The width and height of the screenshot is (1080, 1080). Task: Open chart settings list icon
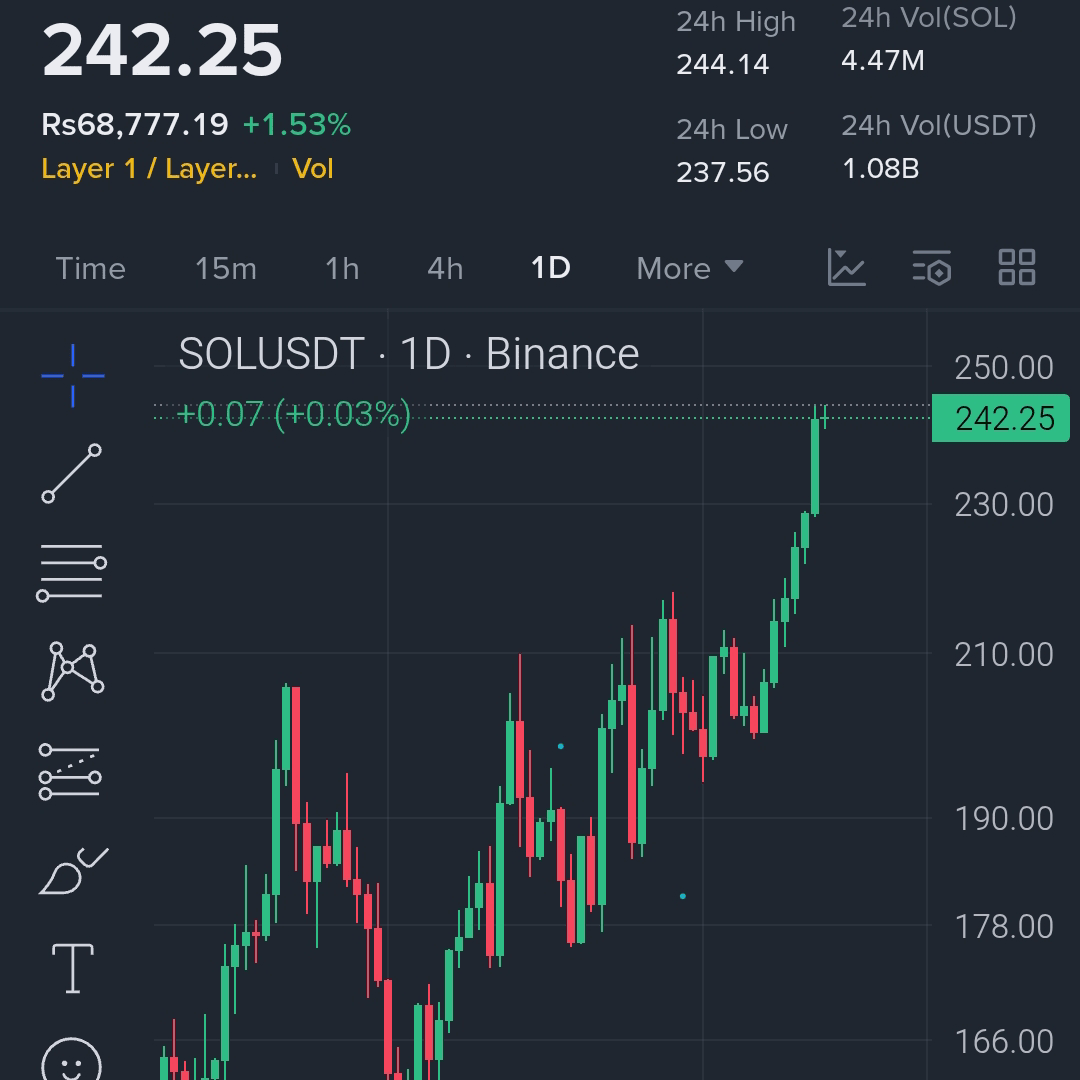tap(932, 267)
